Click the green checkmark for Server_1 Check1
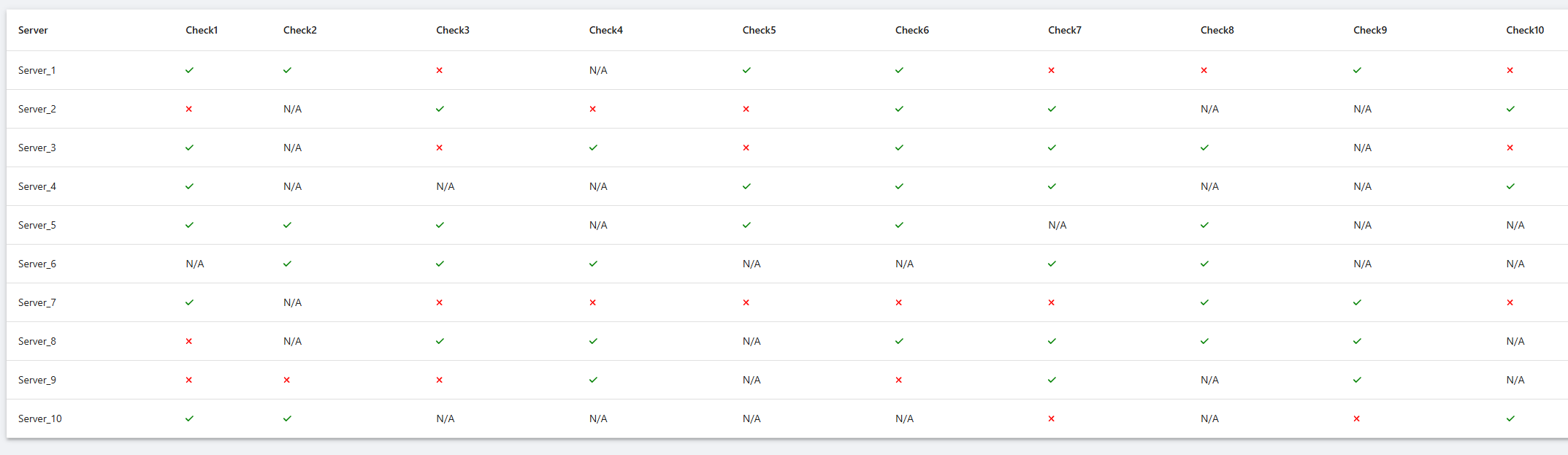1568x455 pixels. [x=189, y=70]
